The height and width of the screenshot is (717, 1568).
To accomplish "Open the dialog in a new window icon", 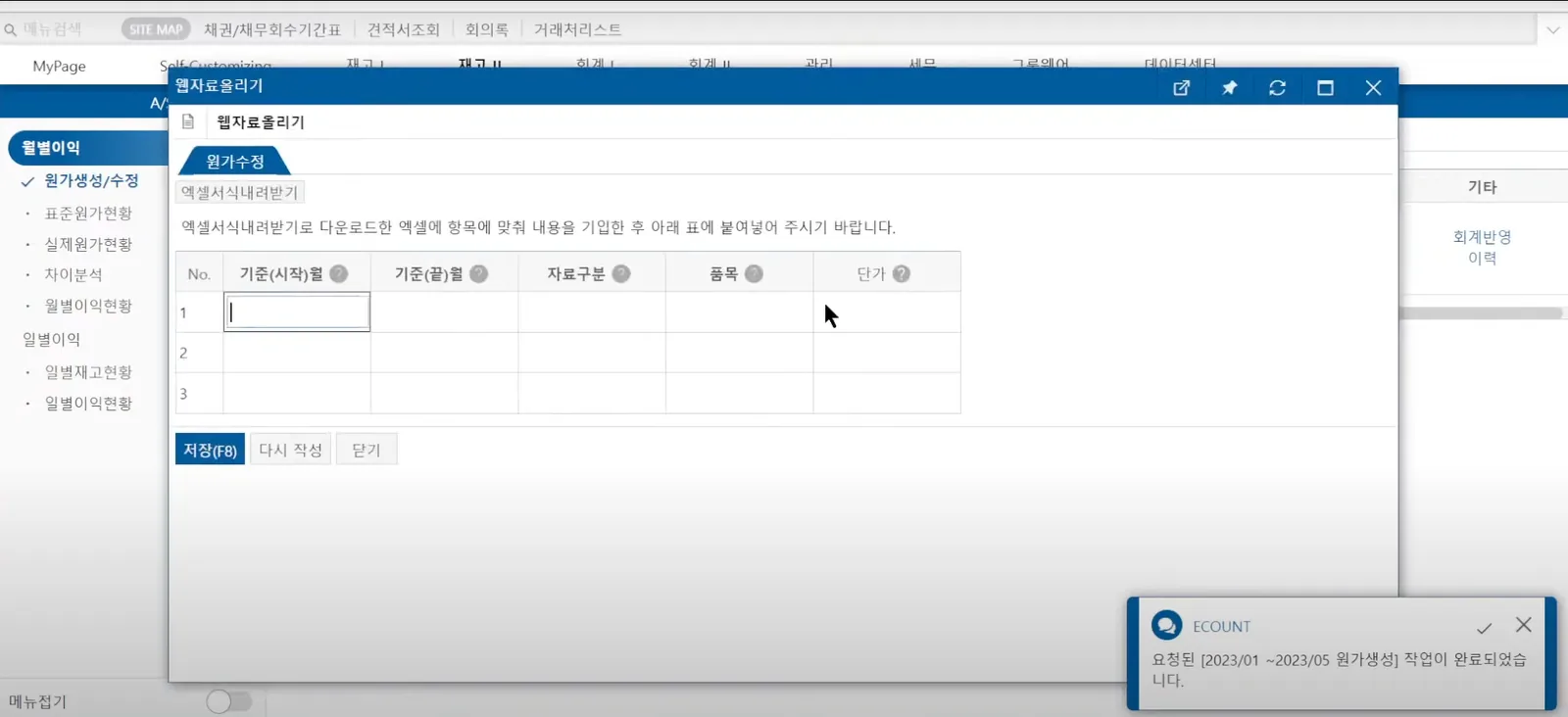I will (1181, 88).
